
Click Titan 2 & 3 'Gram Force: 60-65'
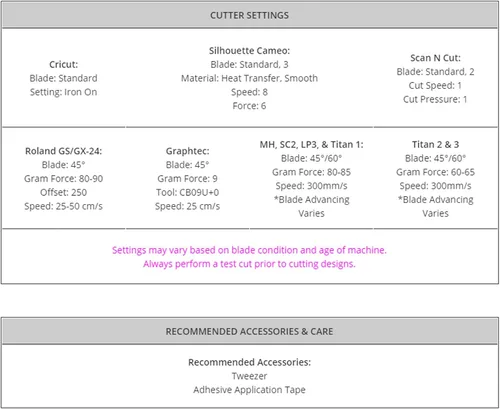435,172
